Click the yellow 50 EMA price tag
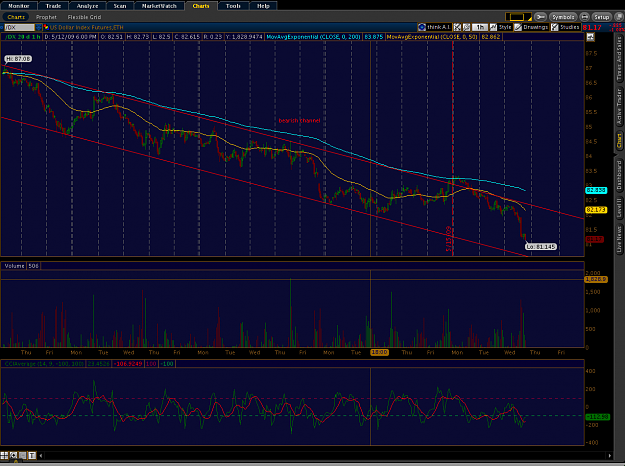Image resolution: width=625 pixels, height=466 pixels. (596, 209)
